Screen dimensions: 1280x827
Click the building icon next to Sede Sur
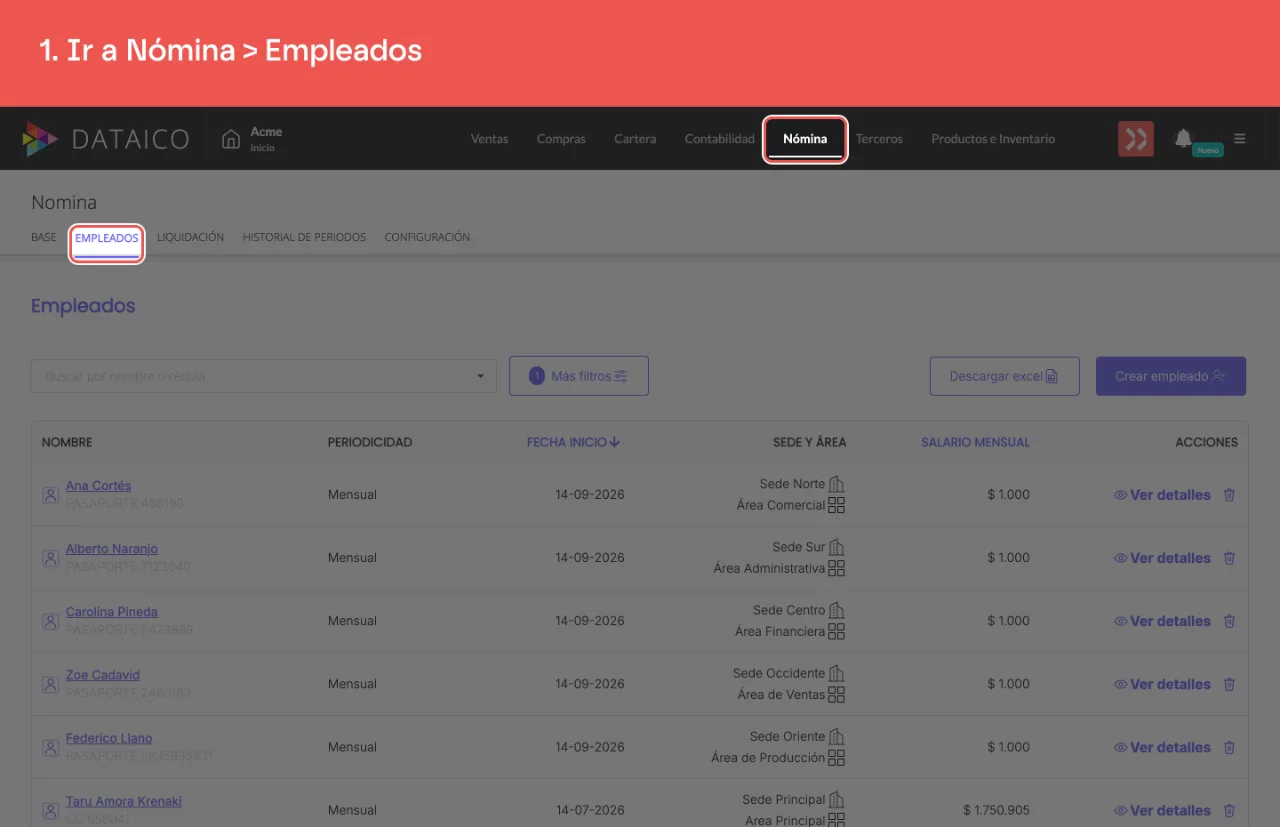tap(837, 547)
